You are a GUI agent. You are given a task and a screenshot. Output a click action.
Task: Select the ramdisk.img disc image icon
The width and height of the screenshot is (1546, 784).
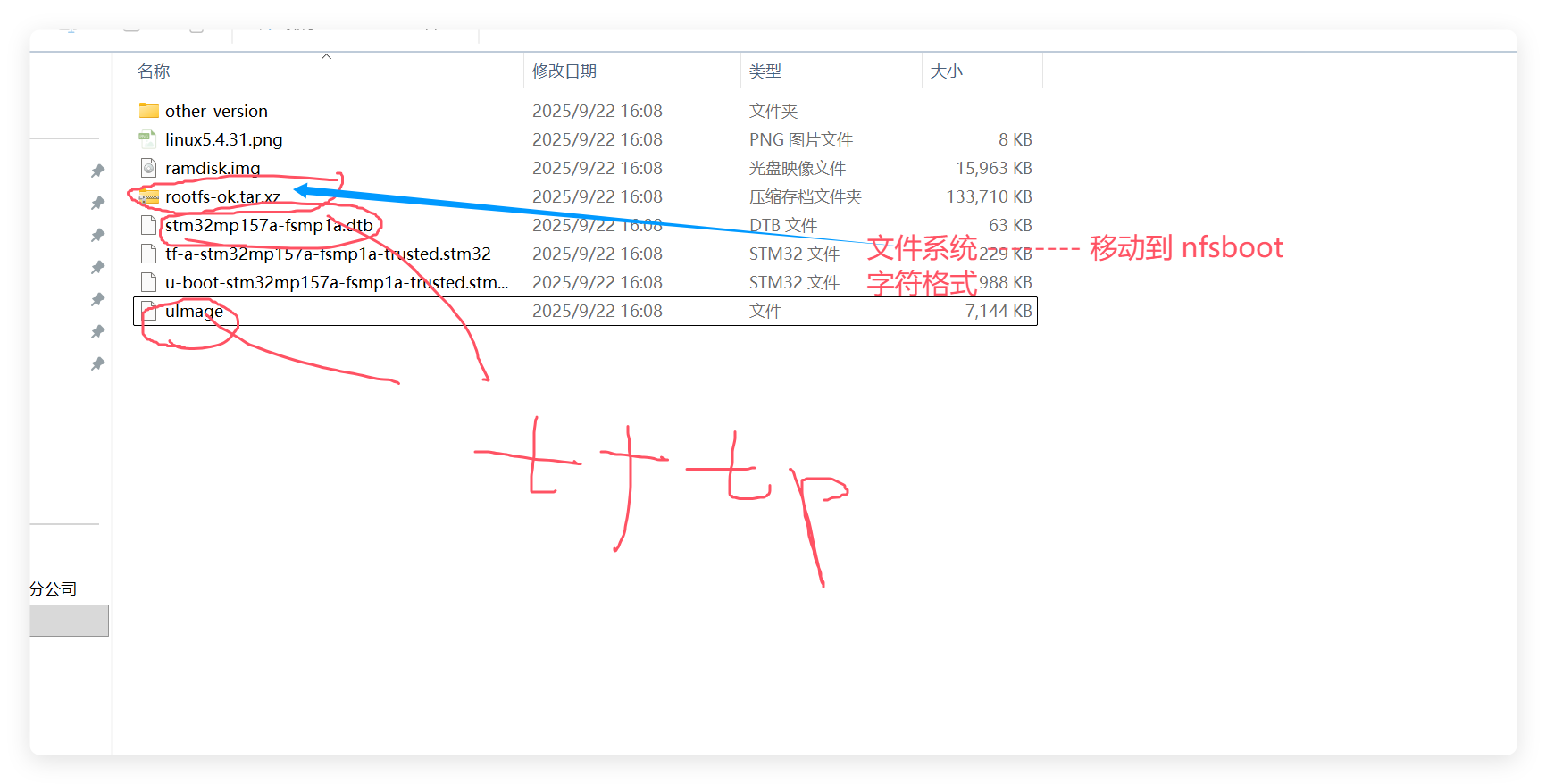point(149,168)
